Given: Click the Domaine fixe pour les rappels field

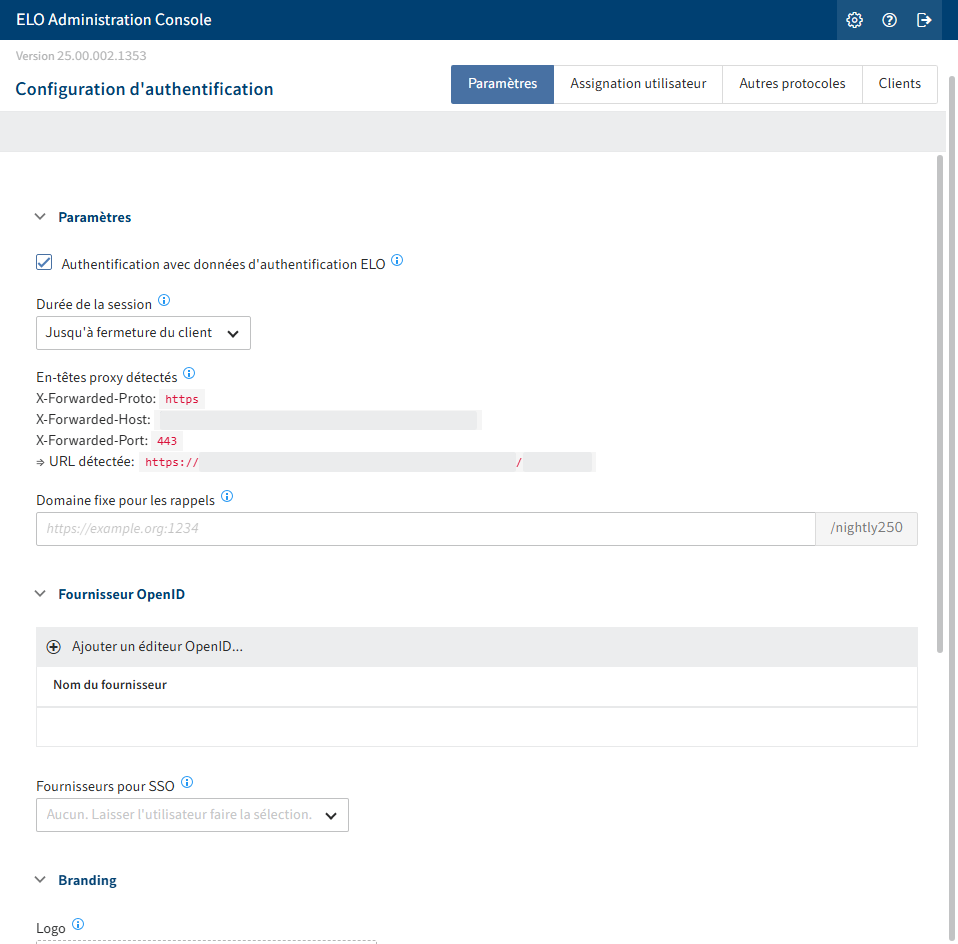Looking at the screenshot, I should tap(426, 529).
